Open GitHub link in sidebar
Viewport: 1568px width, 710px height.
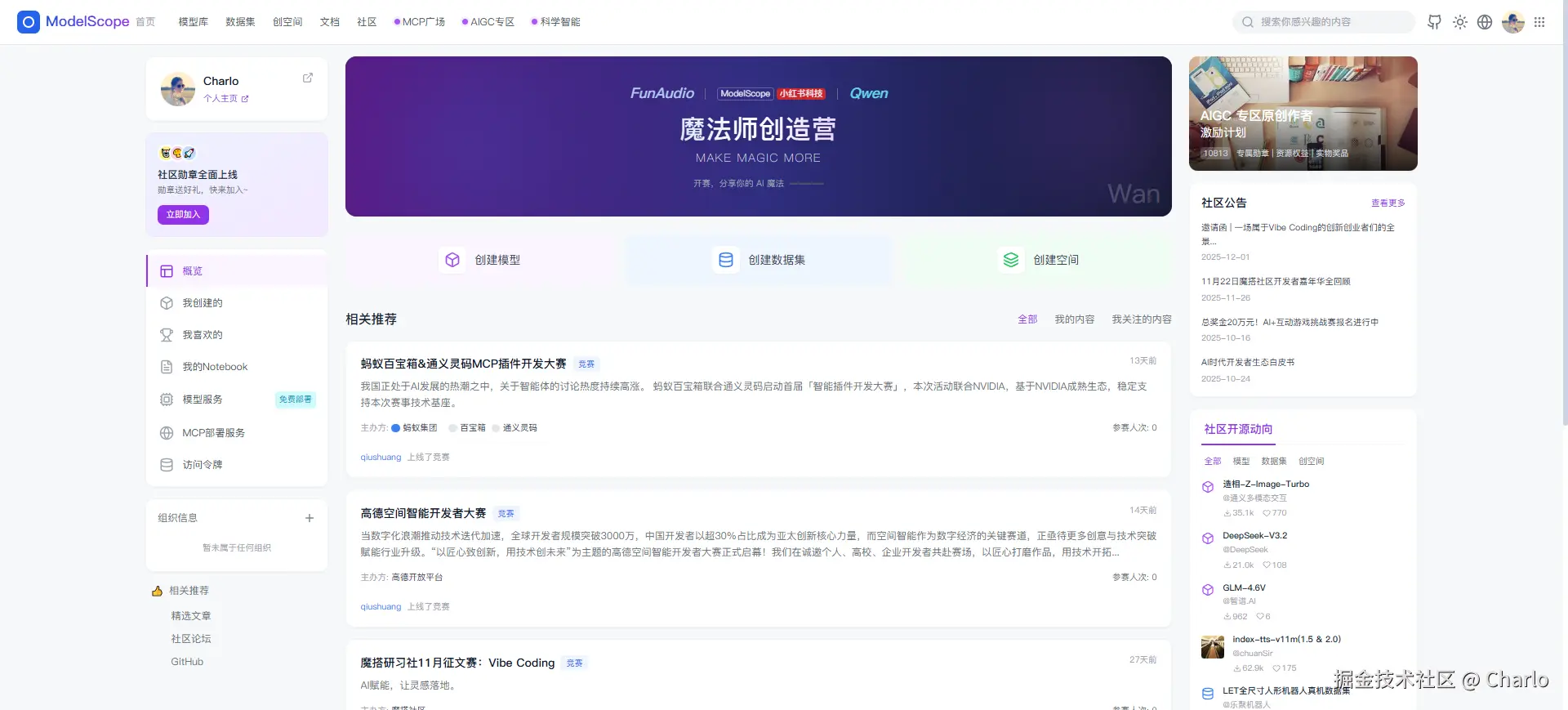click(x=187, y=662)
